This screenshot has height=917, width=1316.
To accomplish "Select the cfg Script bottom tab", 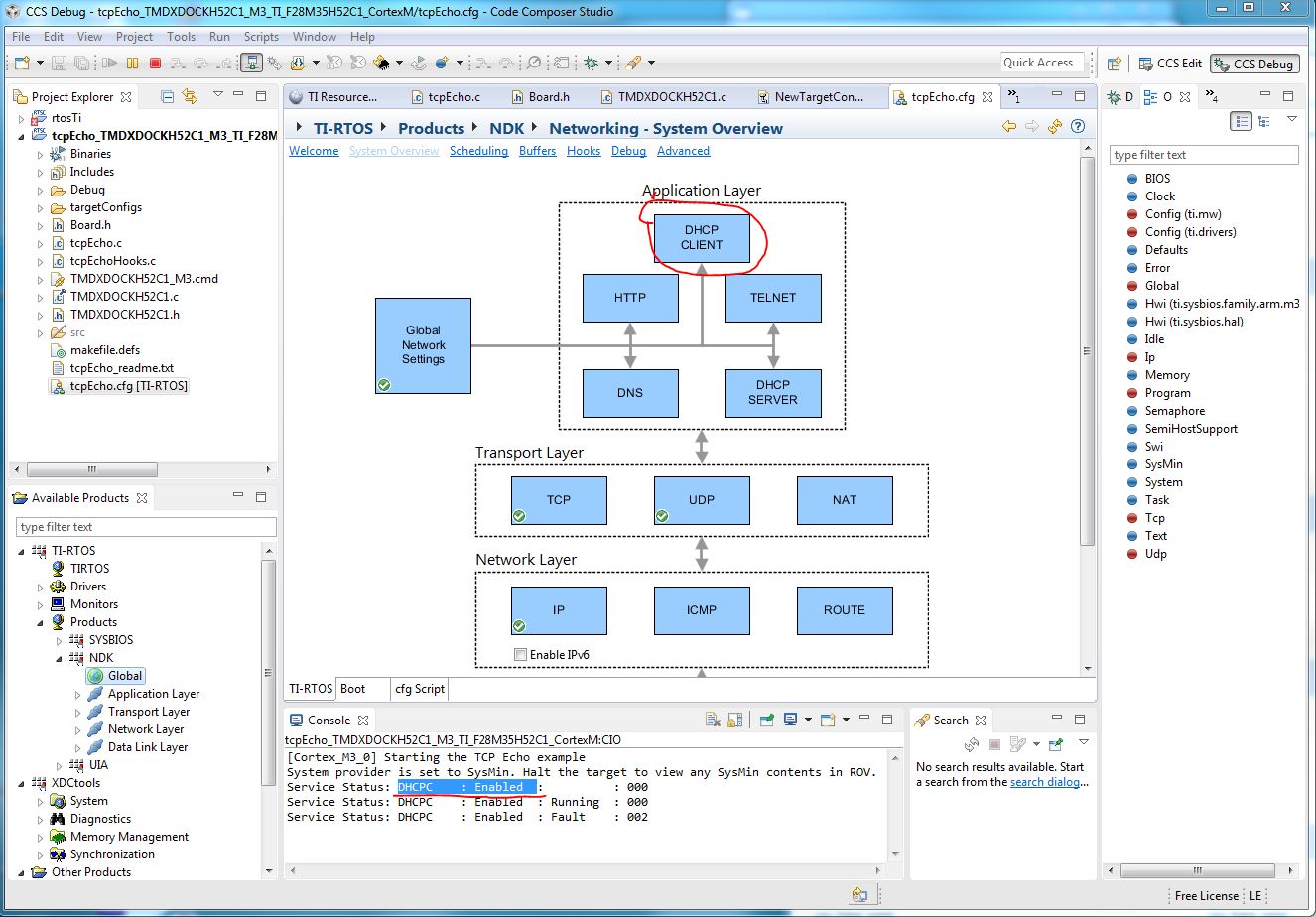I will click(x=420, y=689).
